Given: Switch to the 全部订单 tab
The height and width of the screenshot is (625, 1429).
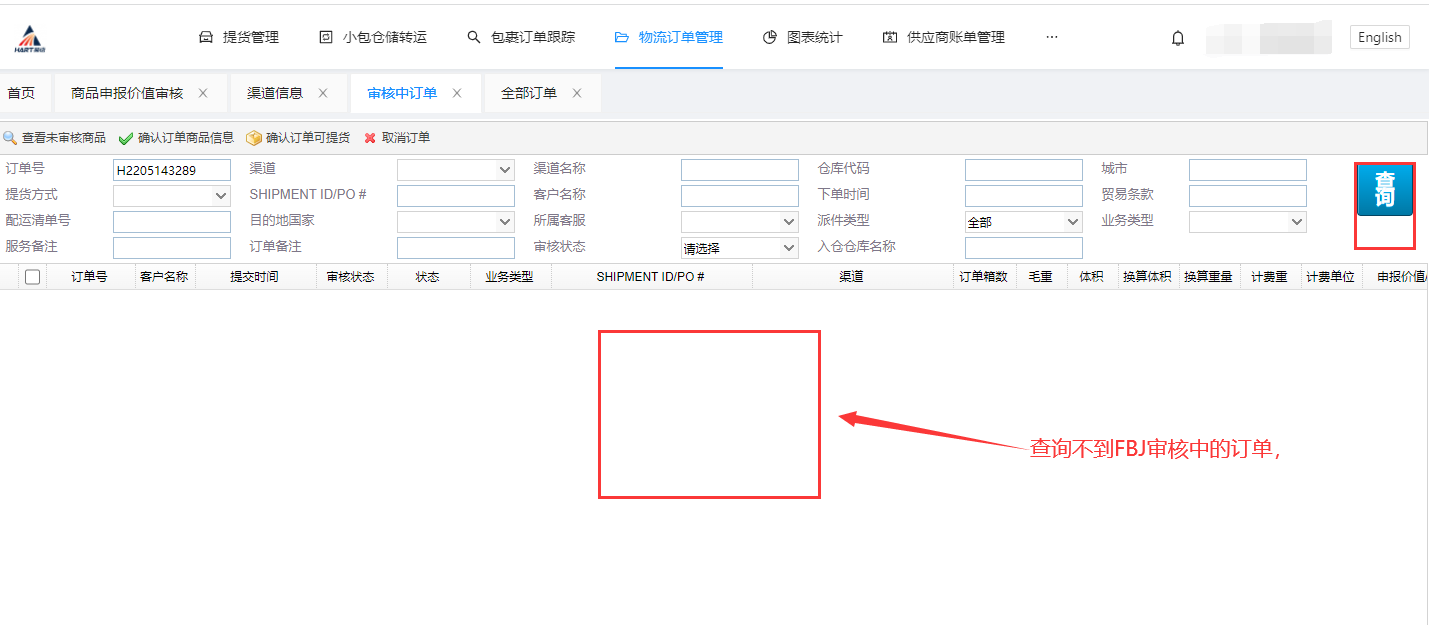Looking at the screenshot, I should tap(529, 93).
